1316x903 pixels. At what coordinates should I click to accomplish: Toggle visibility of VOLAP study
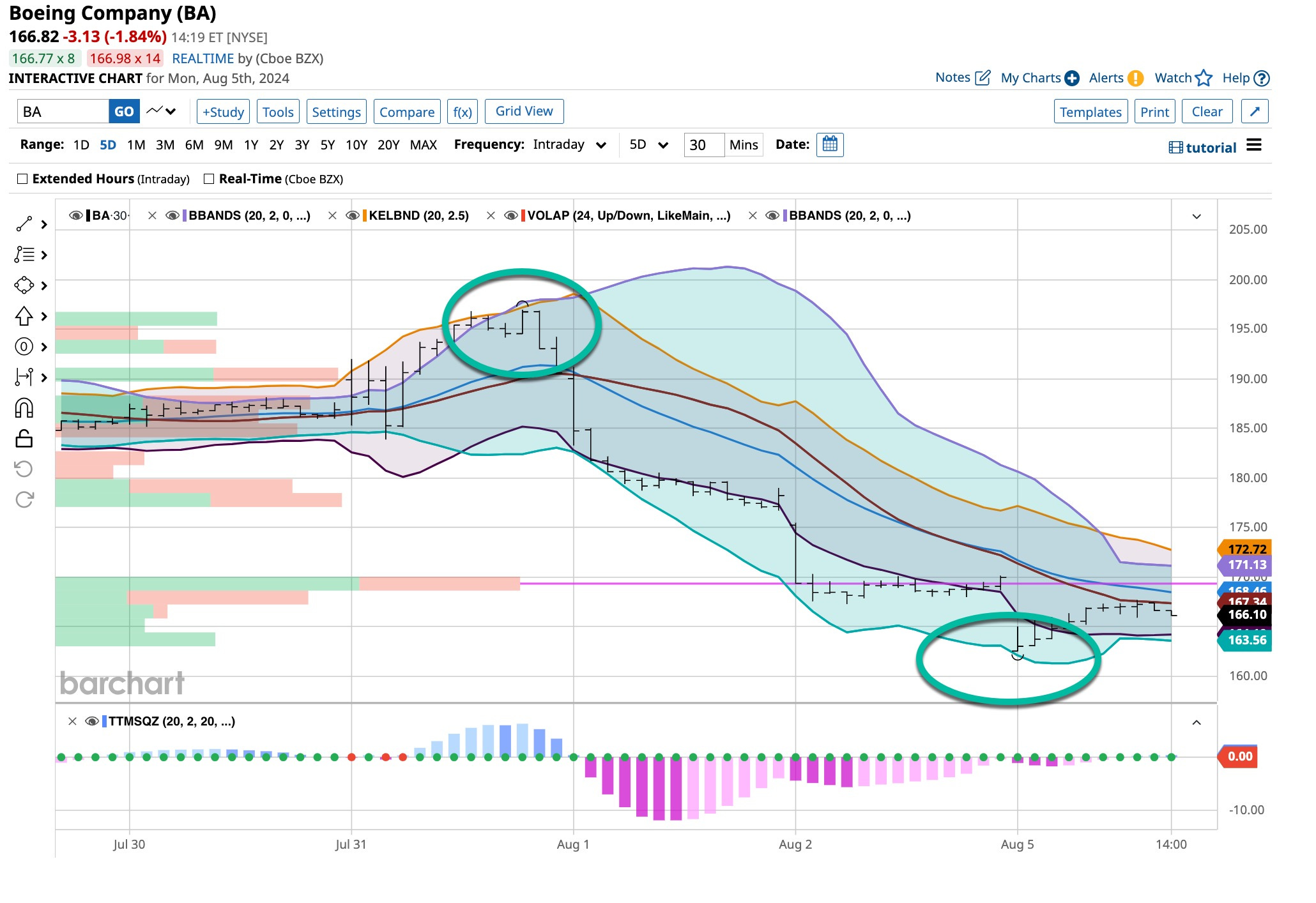coord(511,216)
